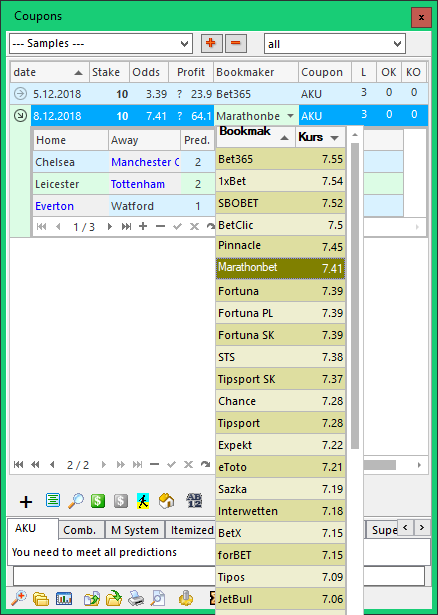The height and width of the screenshot is (615, 438).
Task: Click the Tottenham away team cell
Action: click(144, 184)
